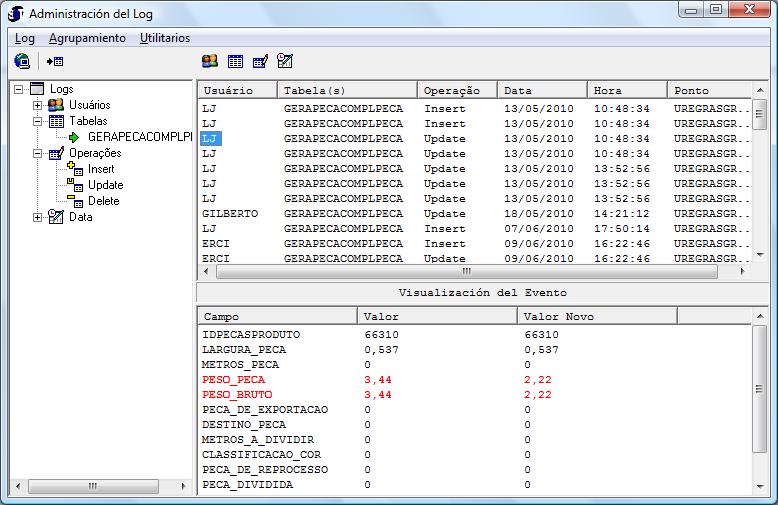Click the users group toolbar icon
Screen dimensions: 778x505
pos(210,61)
